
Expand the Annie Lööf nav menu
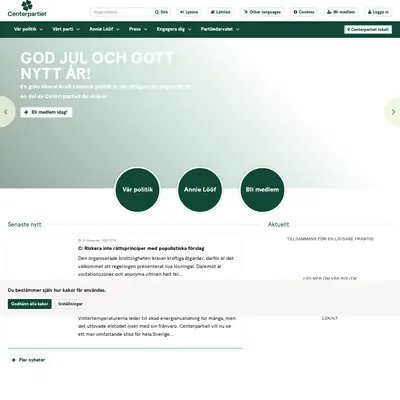coord(104,29)
